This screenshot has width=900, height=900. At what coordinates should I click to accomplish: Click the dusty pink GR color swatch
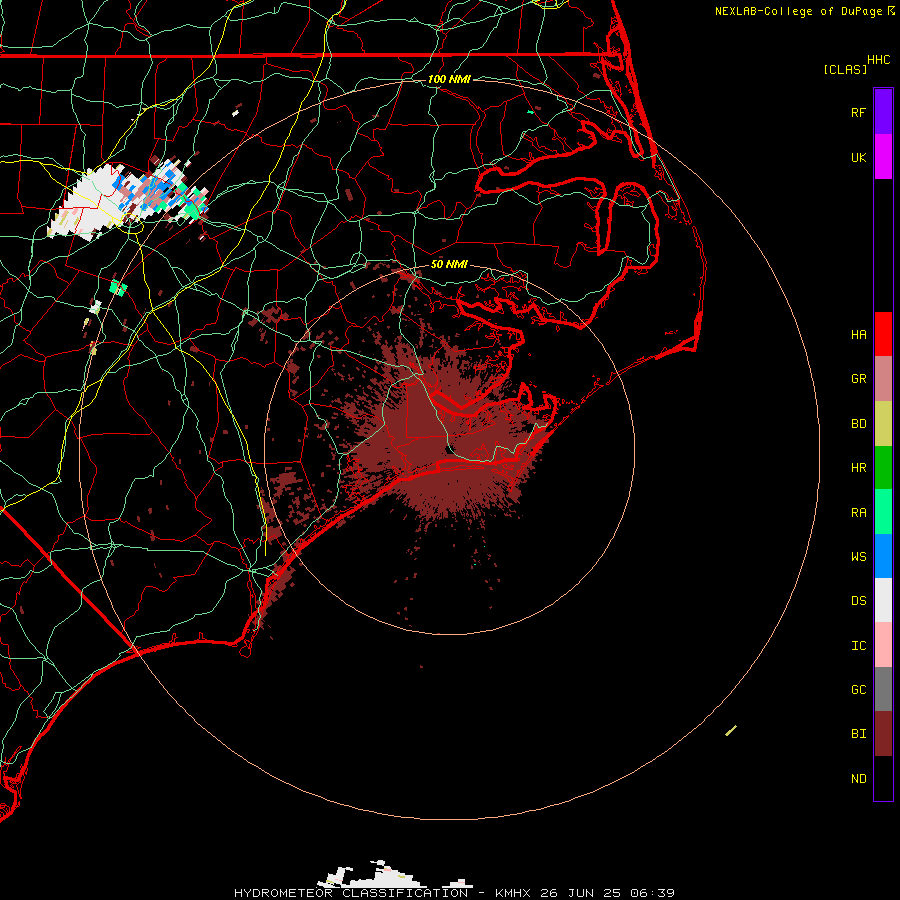883,379
